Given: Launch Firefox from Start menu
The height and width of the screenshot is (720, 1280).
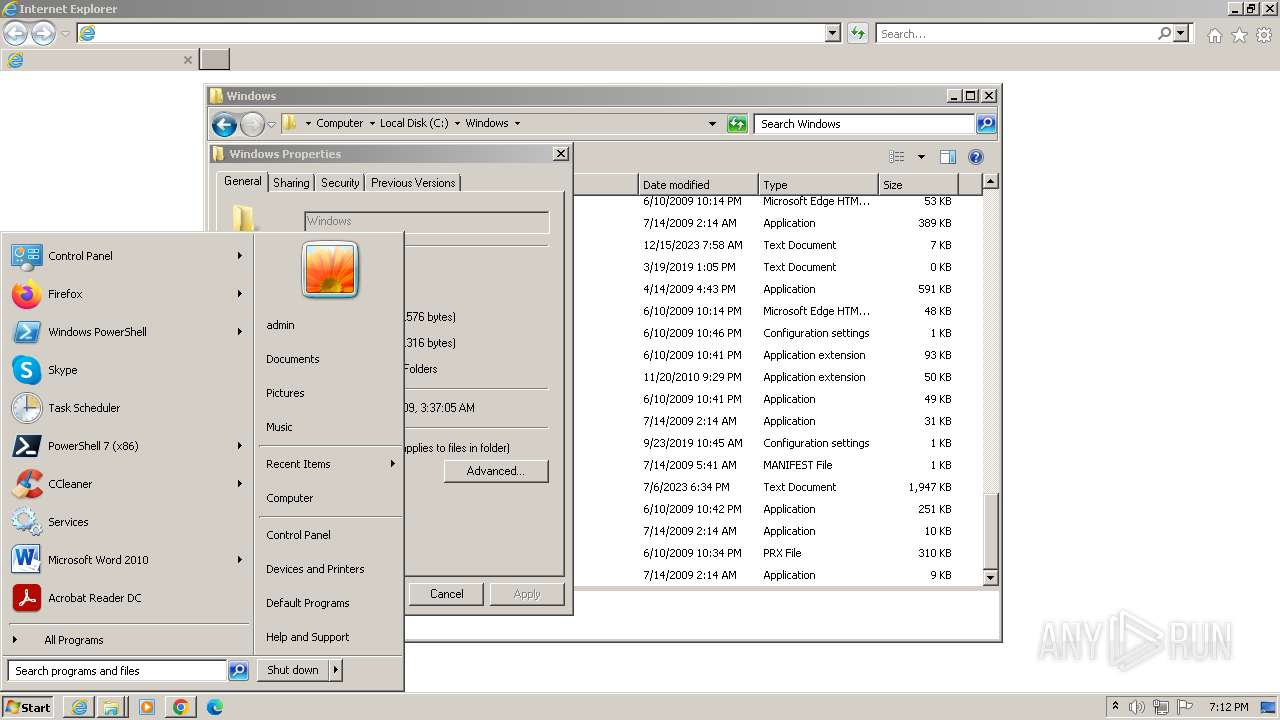Looking at the screenshot, I should coord(127,294).
